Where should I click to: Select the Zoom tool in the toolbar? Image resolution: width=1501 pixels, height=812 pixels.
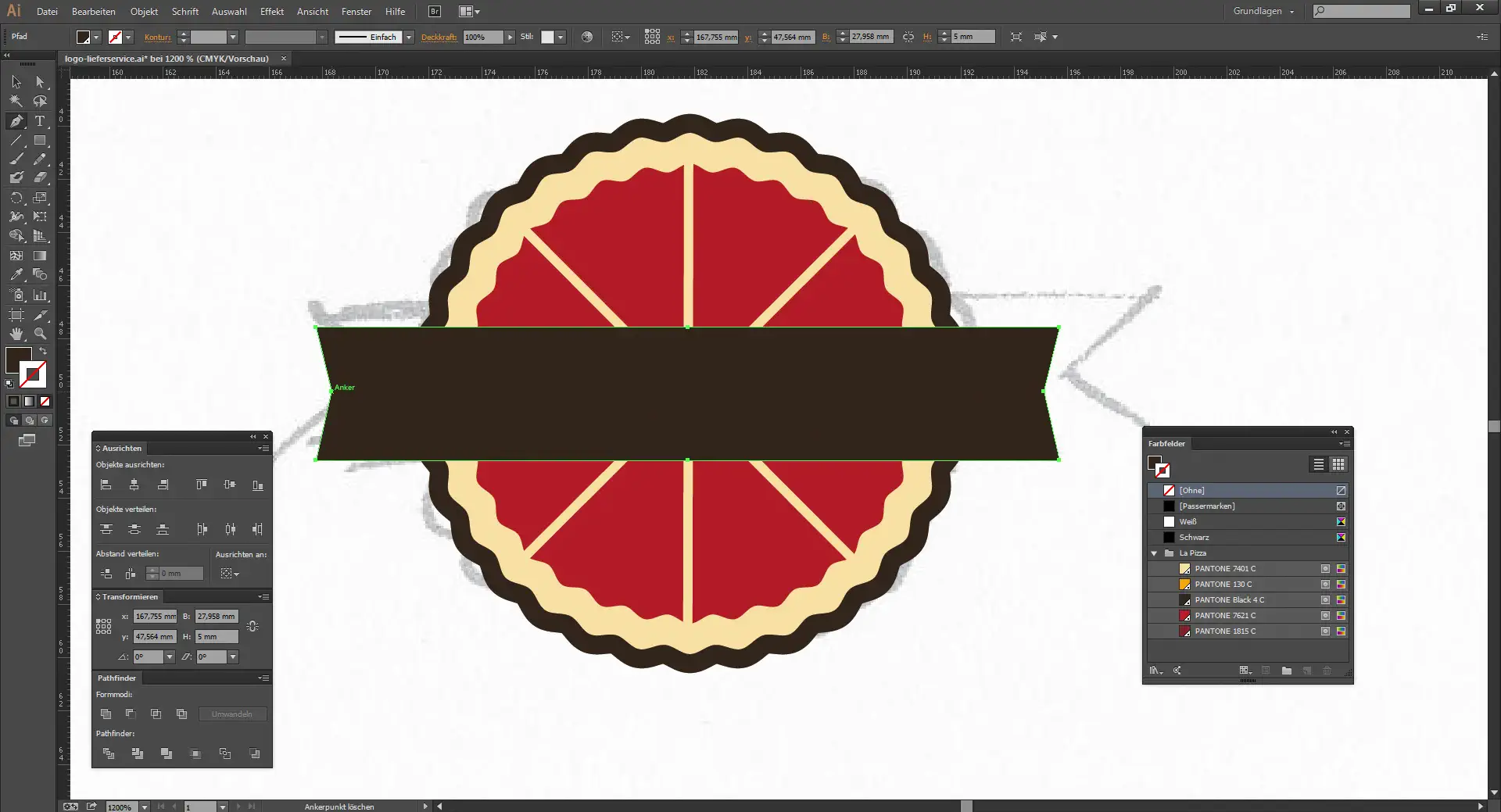(x=41, y=333)
